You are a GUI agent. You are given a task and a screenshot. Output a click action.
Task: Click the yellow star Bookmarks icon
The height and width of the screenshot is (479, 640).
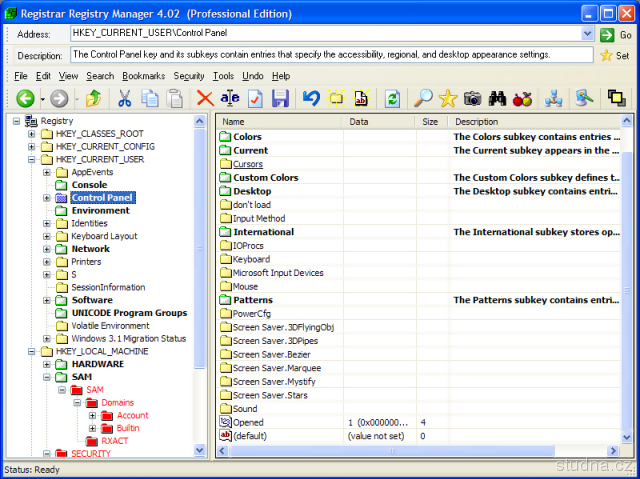coord(448,98)
